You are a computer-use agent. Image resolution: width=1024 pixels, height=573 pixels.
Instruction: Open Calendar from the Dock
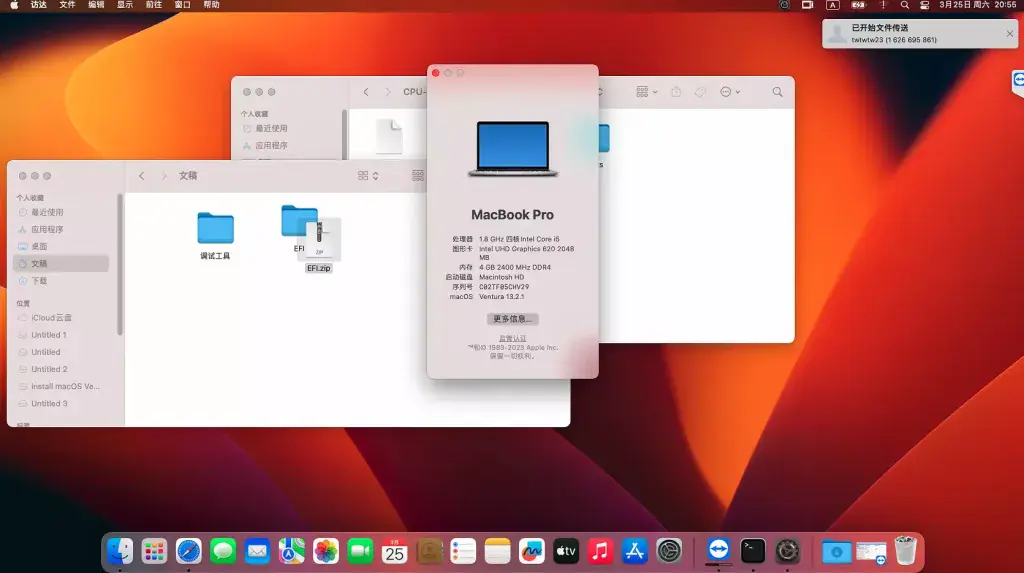point(394,551)
